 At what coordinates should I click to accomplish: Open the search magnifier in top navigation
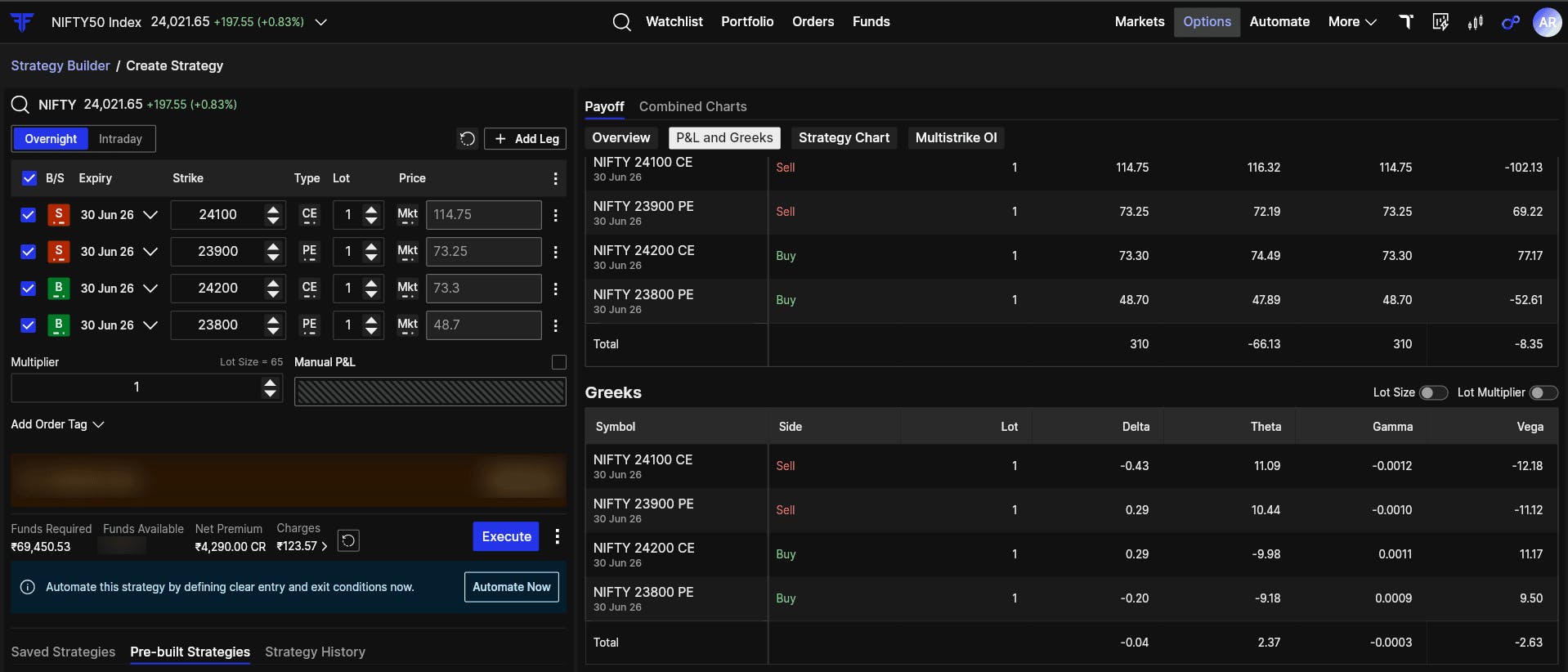tap(621, 22)
